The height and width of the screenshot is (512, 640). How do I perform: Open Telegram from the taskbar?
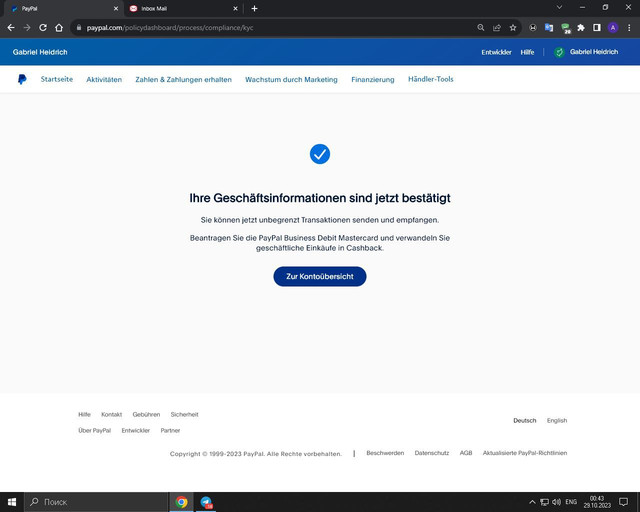point(206,502)
